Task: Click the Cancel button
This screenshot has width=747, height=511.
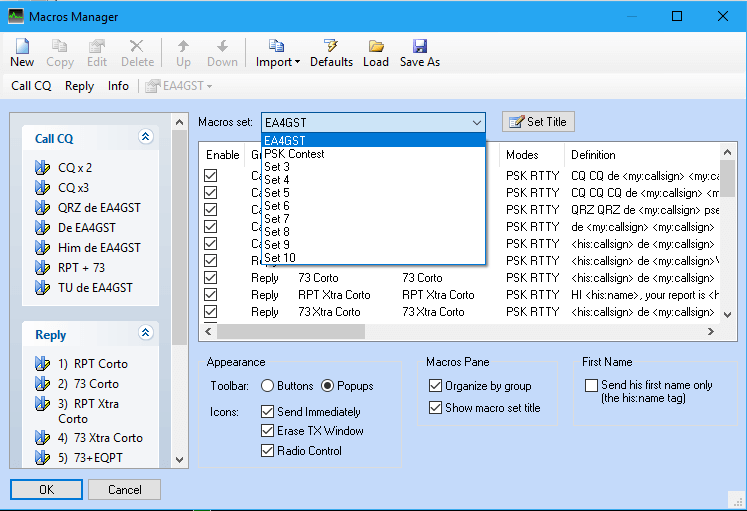Action: [x=124, y=490]
